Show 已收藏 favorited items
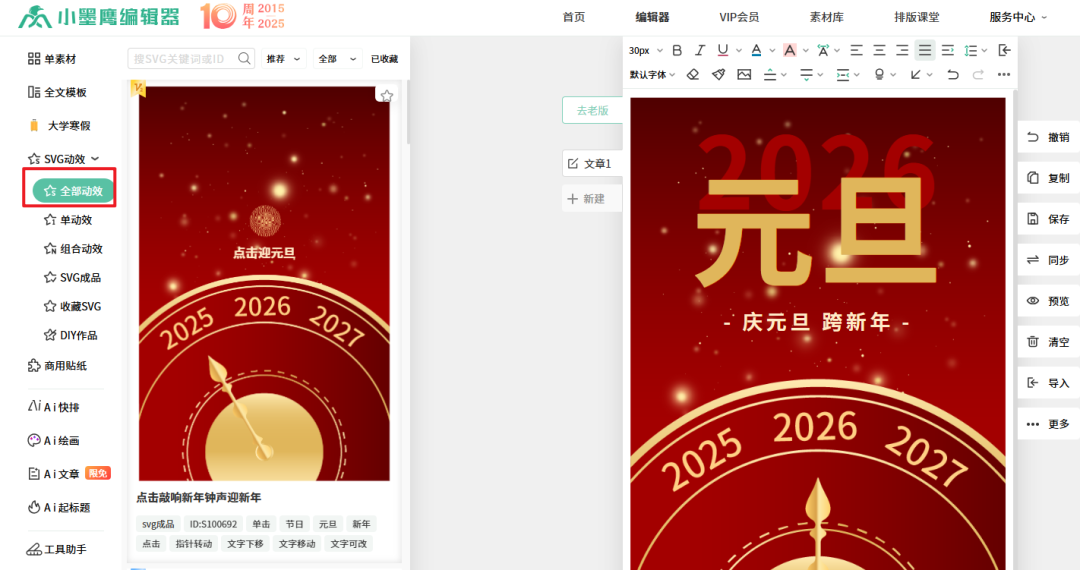Screen dimensions: 1080x570 pos(384,59)
